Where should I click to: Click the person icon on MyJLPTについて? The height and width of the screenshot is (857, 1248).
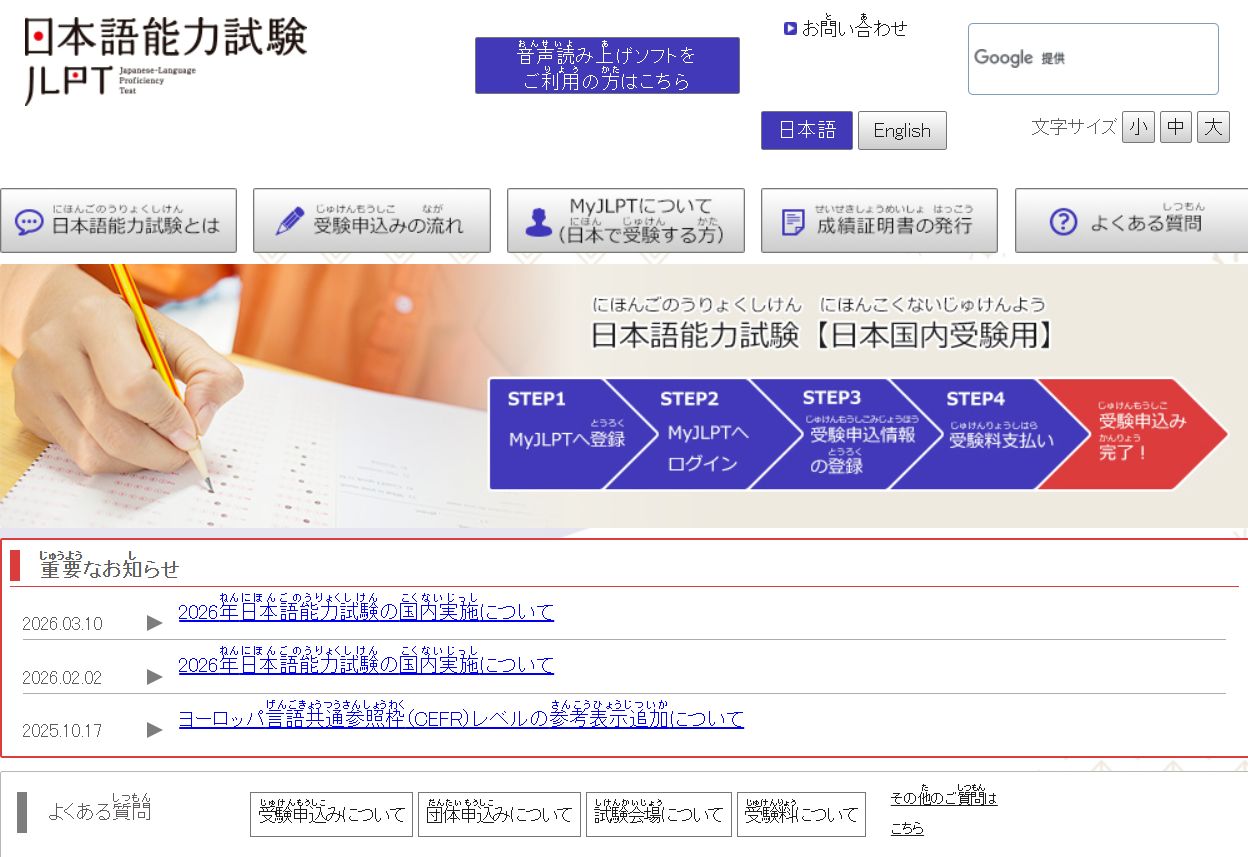coord(538,220)
